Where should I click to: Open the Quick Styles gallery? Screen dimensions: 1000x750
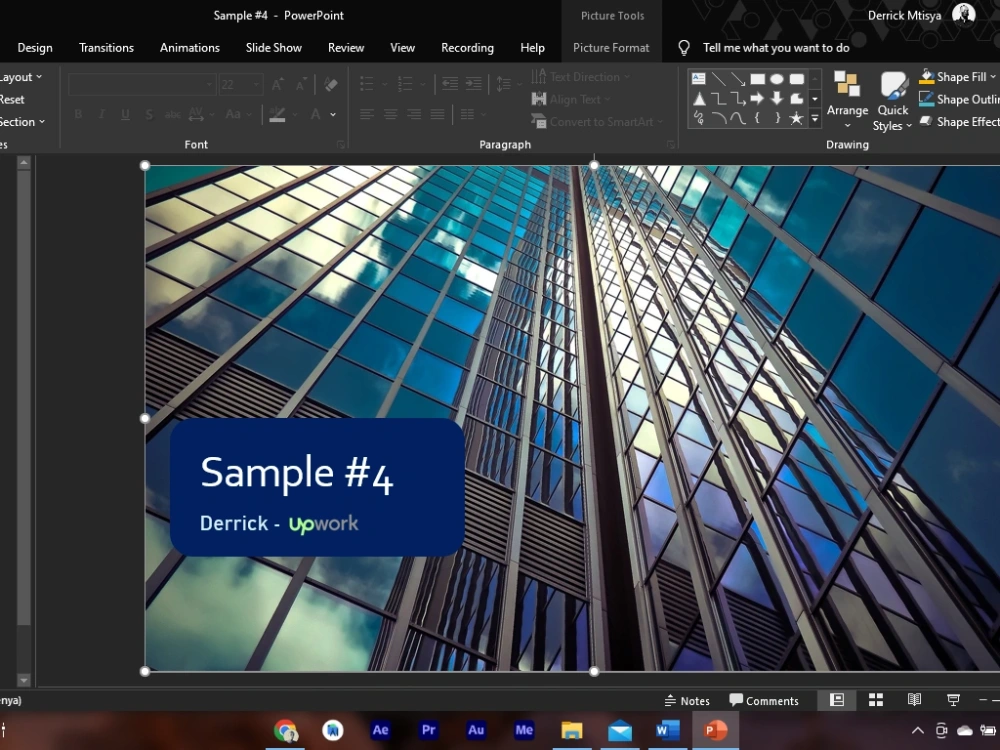click(891, 98)
